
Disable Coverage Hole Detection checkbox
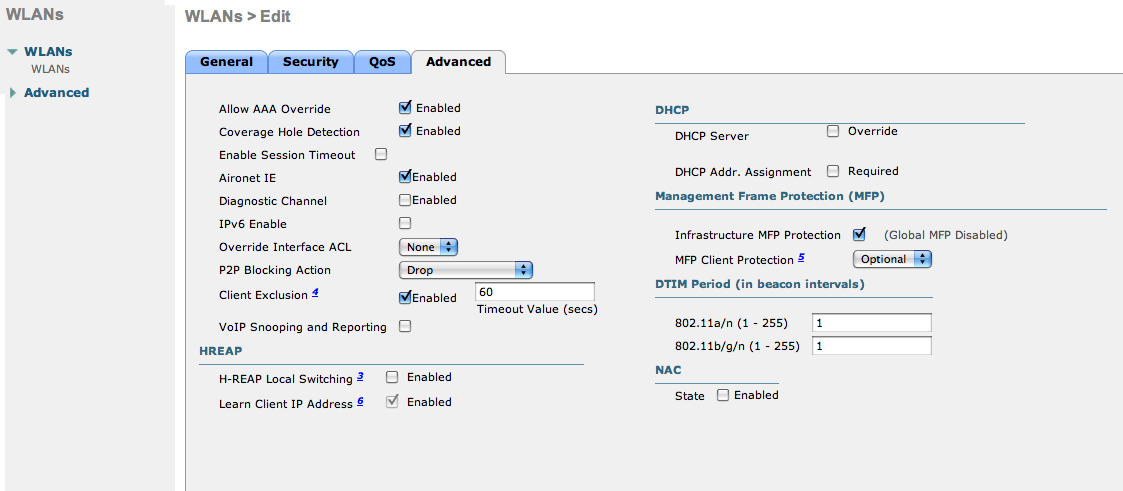[x=406, y=131]
